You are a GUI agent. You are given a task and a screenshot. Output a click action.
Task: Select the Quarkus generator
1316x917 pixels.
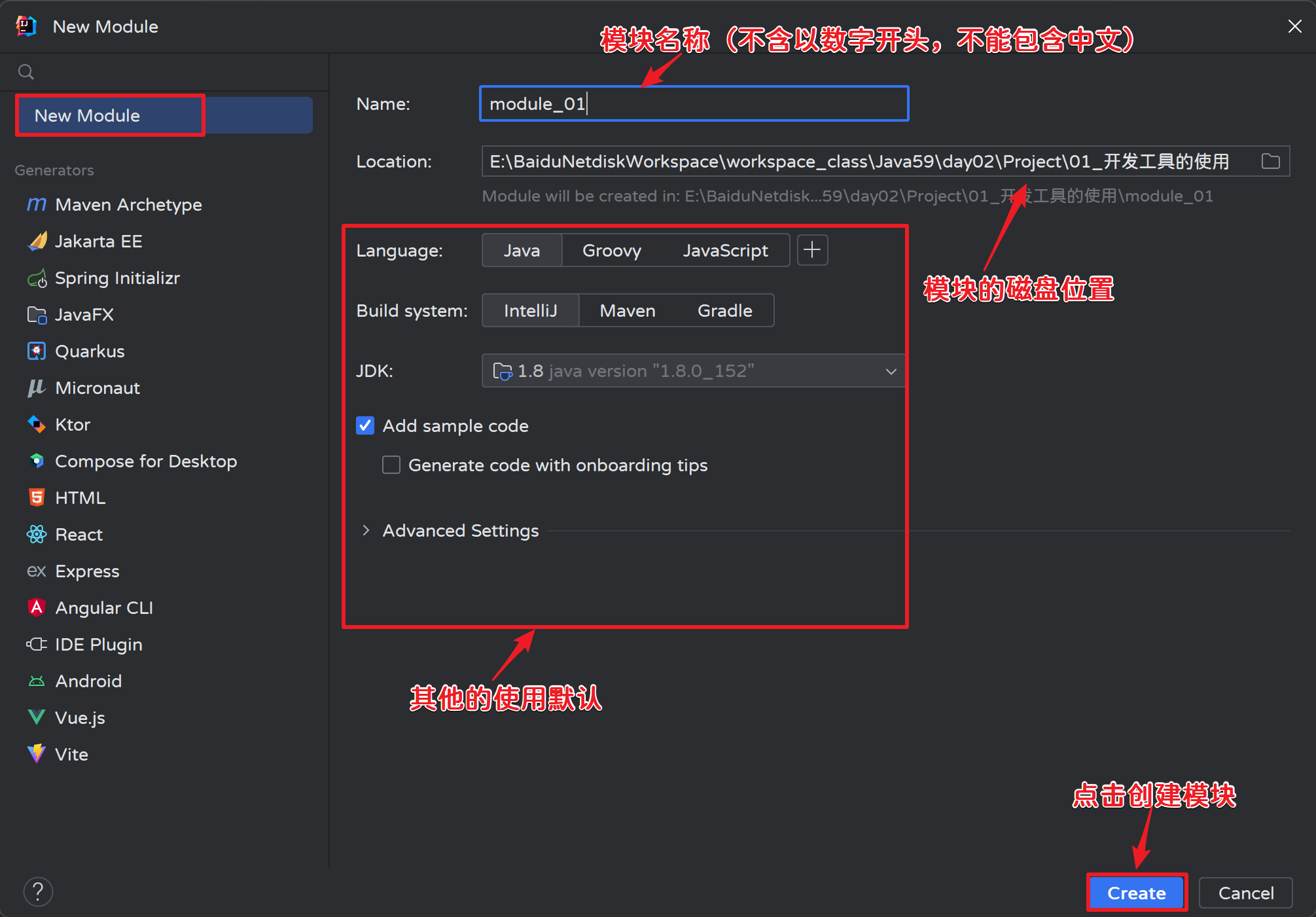click(90, 351)
